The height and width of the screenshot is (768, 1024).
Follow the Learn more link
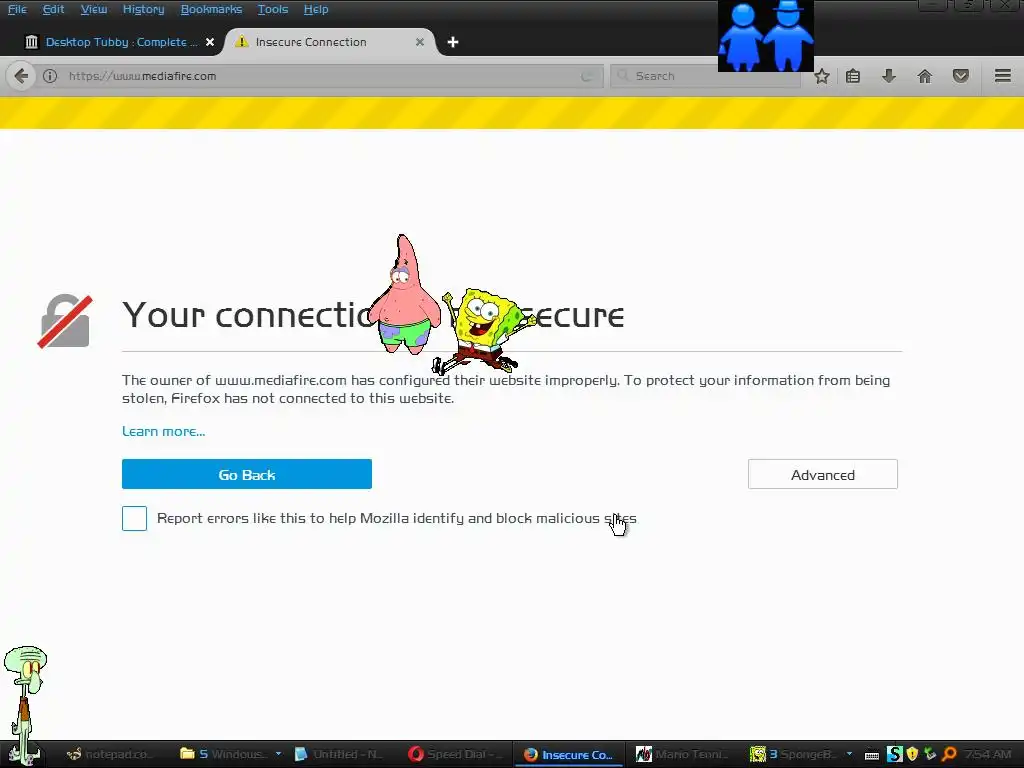(x=163, y=432)
